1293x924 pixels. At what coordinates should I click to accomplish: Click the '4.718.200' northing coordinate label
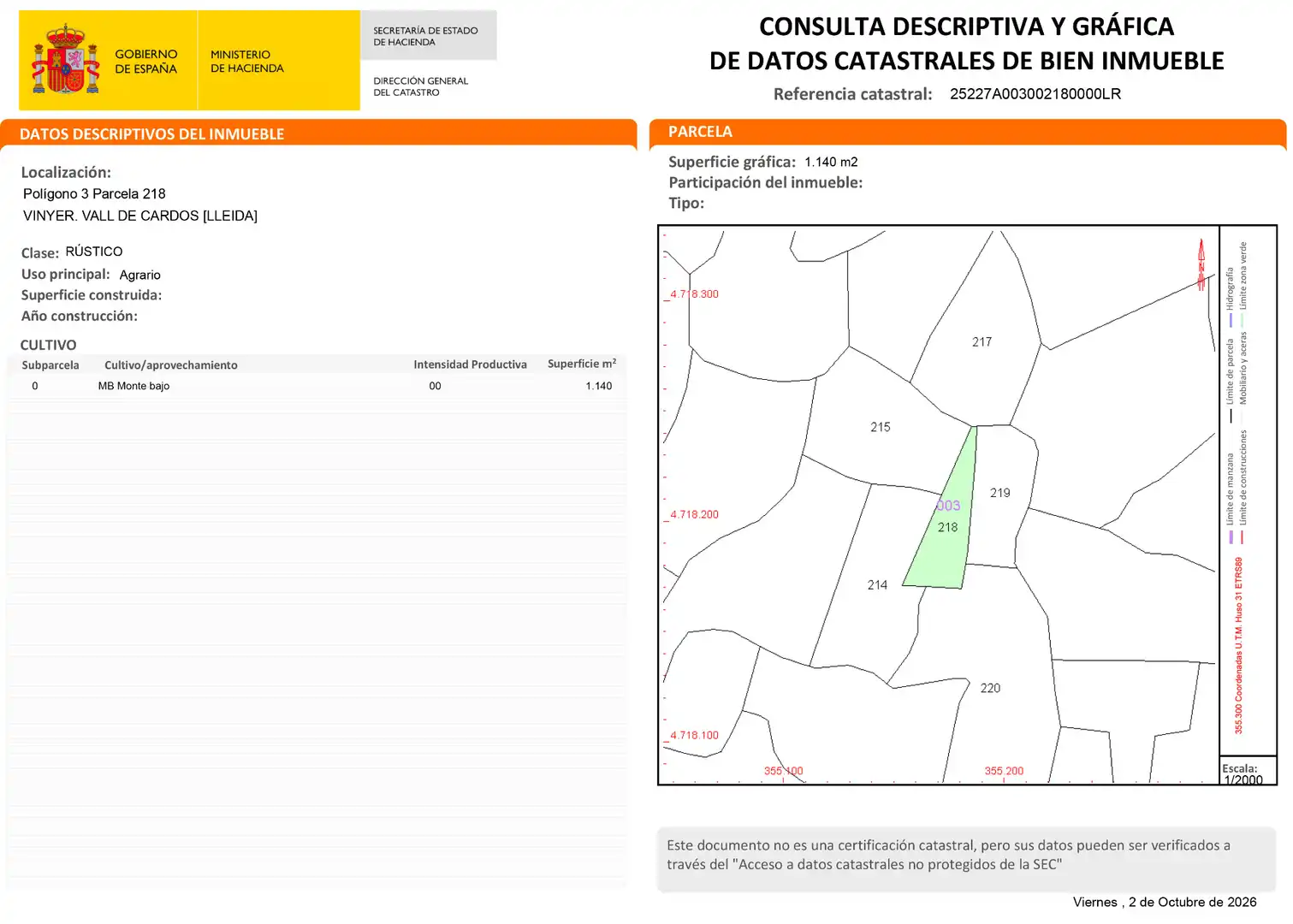point(695,515)
